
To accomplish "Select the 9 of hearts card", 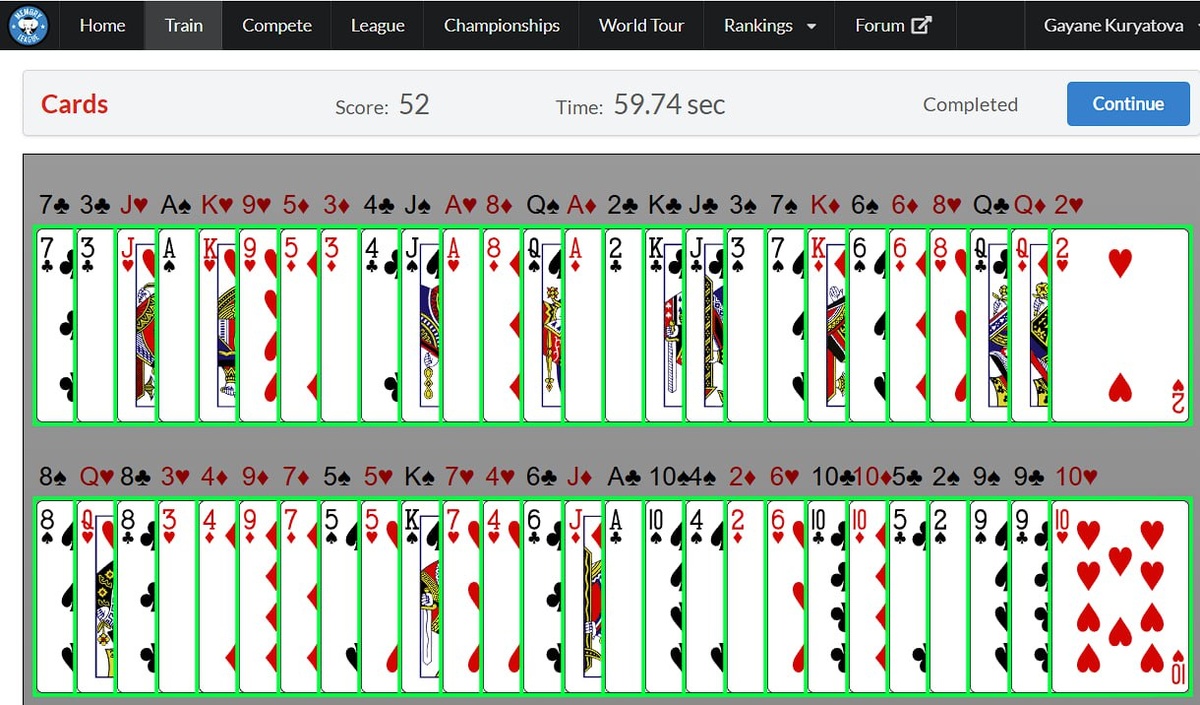I will pos(258,325).
